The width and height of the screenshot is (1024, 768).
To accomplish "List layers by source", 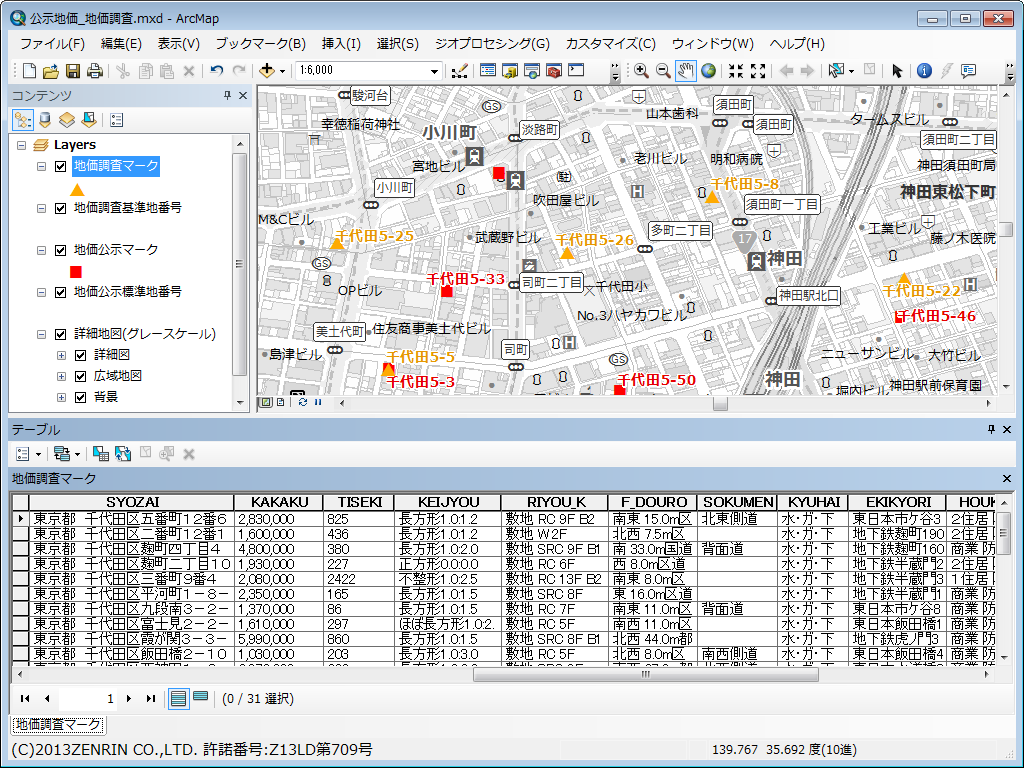I will tap(45, 120).
